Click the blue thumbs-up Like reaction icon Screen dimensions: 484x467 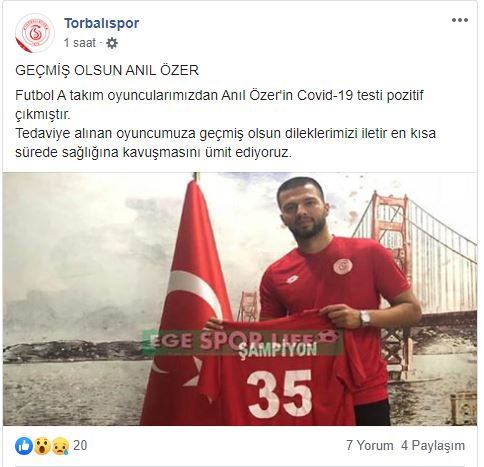click(x=24, y=446)
